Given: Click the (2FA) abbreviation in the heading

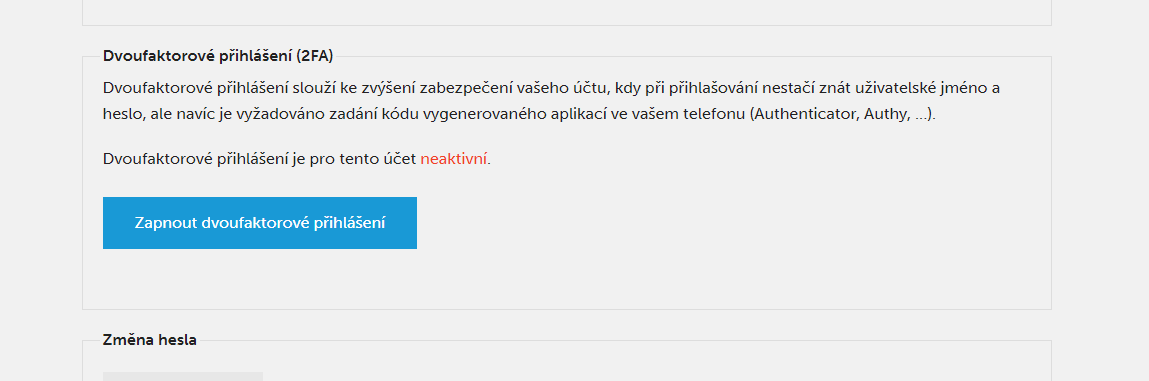Looking at the screenshot, I should [316, 56].
